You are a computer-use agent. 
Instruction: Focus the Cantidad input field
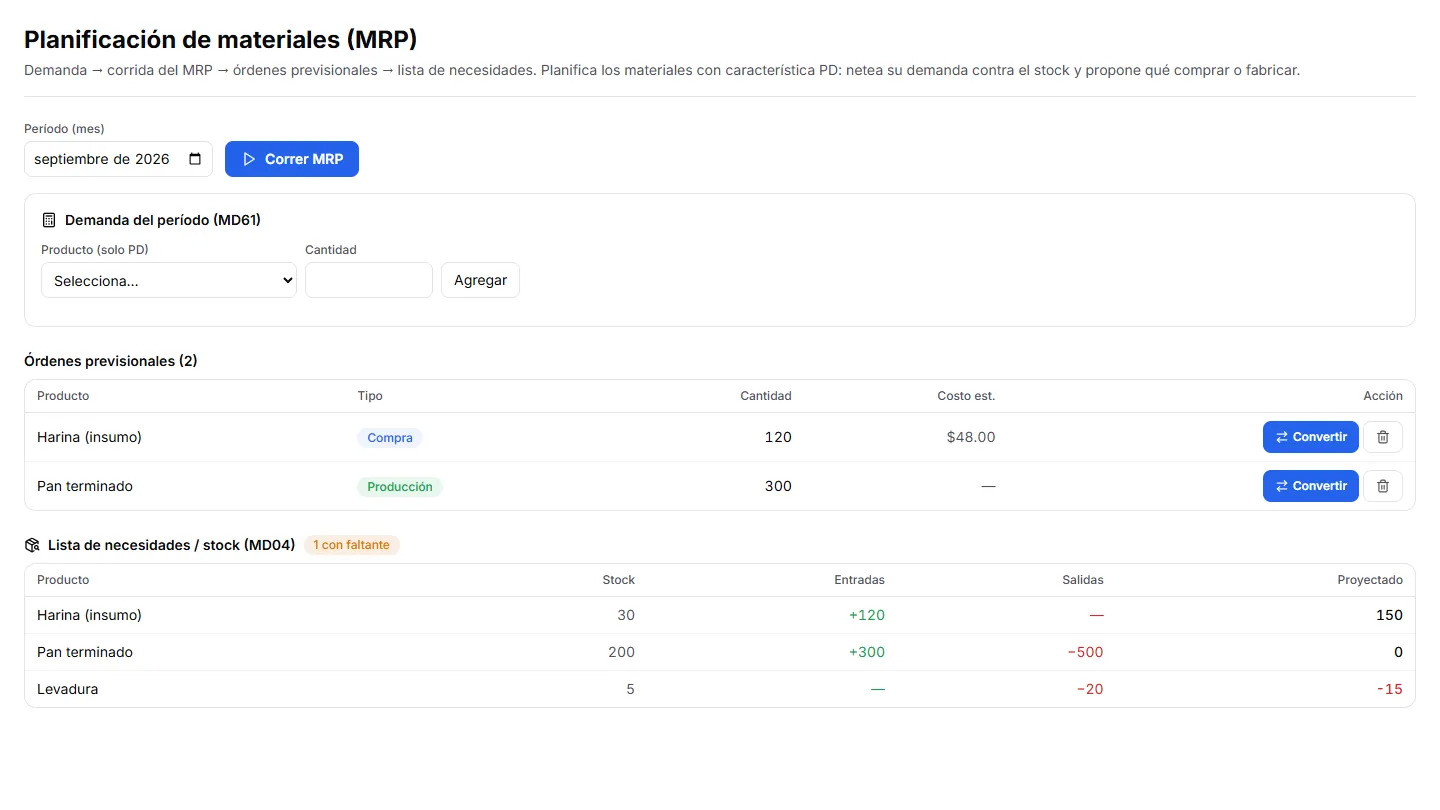click(369, 280)
